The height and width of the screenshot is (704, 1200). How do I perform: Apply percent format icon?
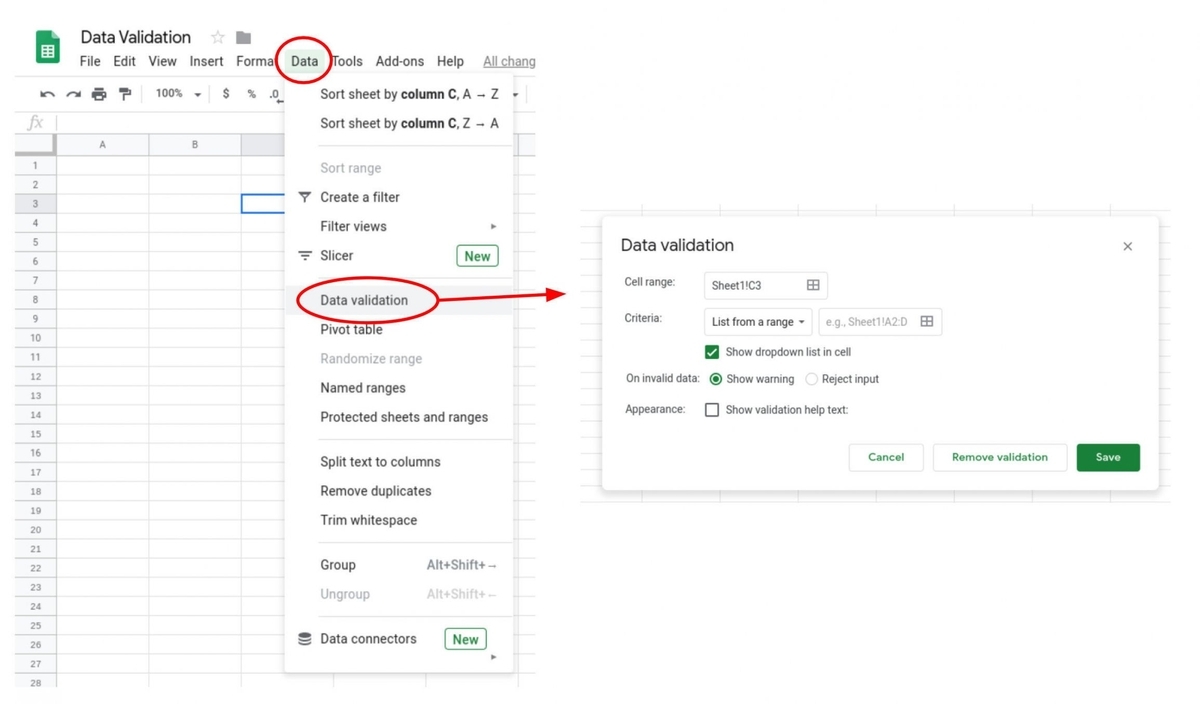[x=250, y=93]
